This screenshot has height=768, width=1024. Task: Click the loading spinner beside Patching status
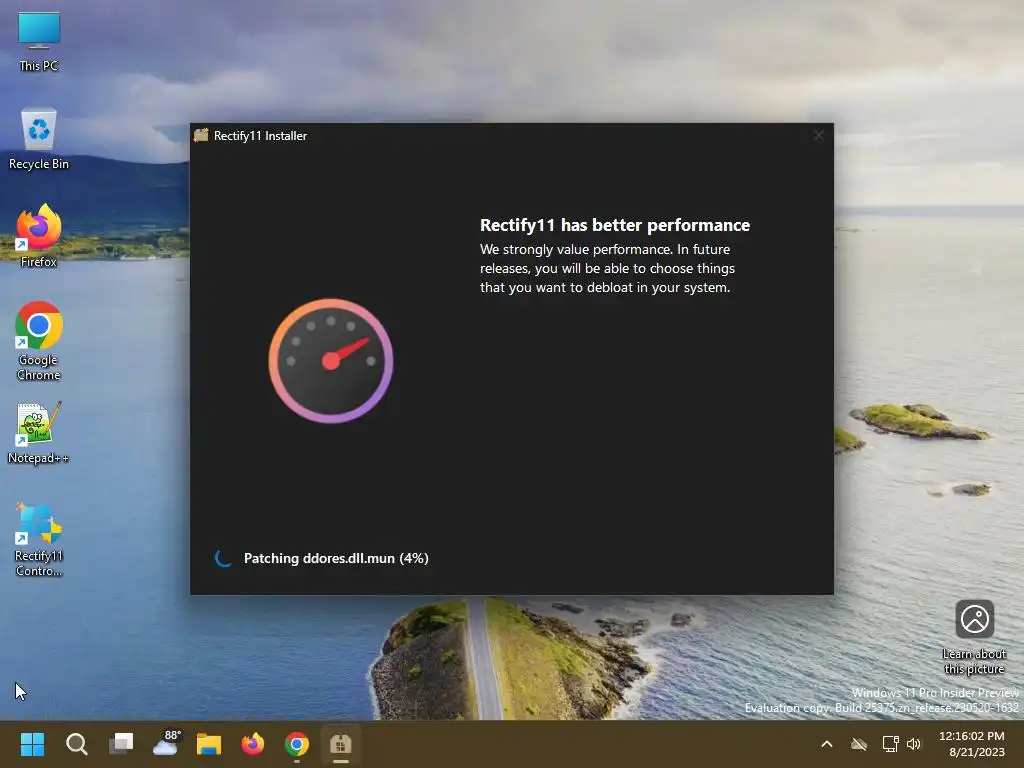tap(223, 558)
